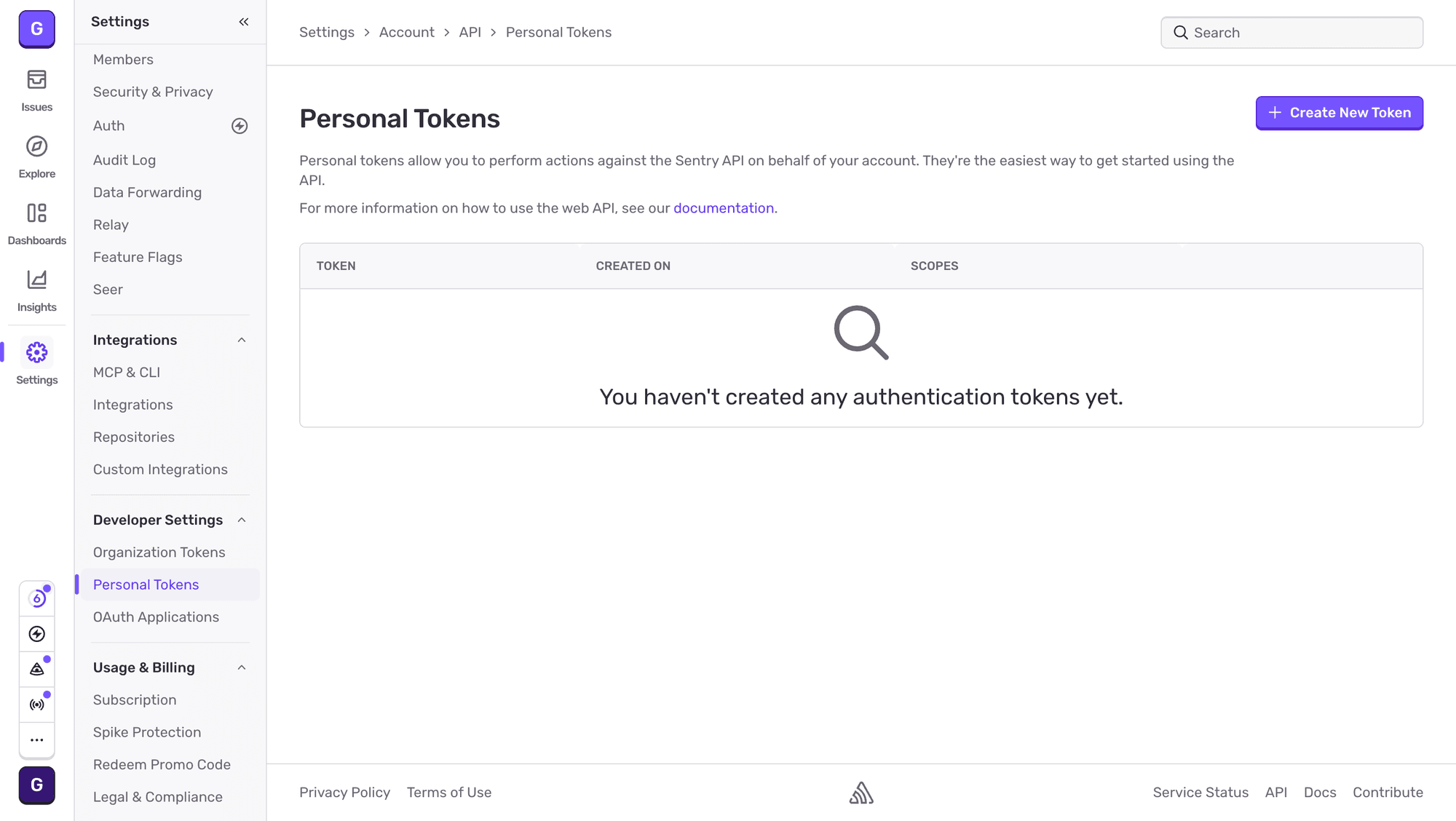Screen dimensions: 1456x821
Task: Click the Create New Token button
Action: coord(1339,113)
